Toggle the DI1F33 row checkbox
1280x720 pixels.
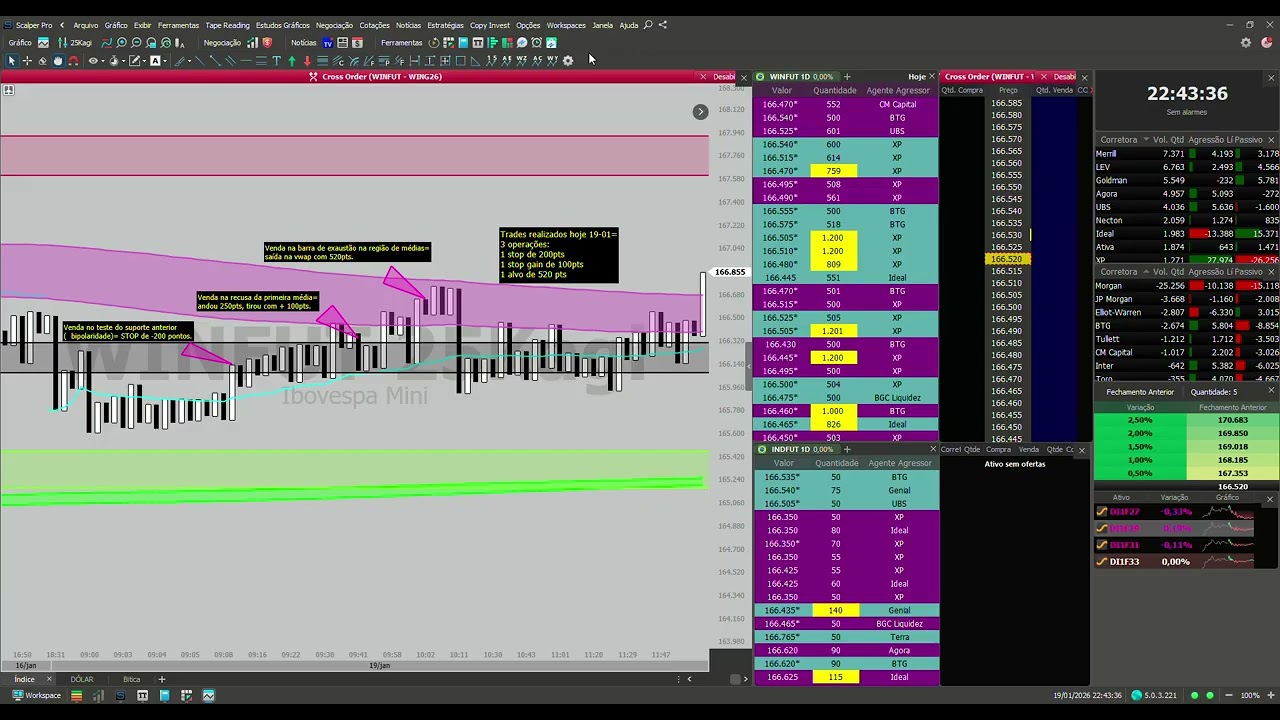1102,562
